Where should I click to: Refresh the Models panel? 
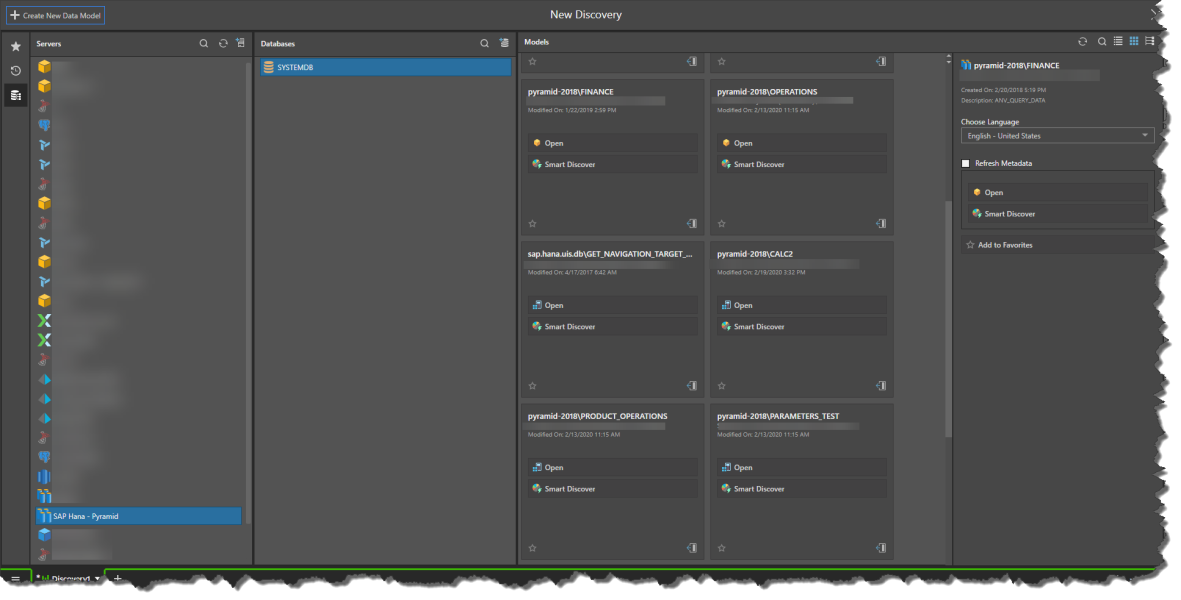(x=1082, y=41)
